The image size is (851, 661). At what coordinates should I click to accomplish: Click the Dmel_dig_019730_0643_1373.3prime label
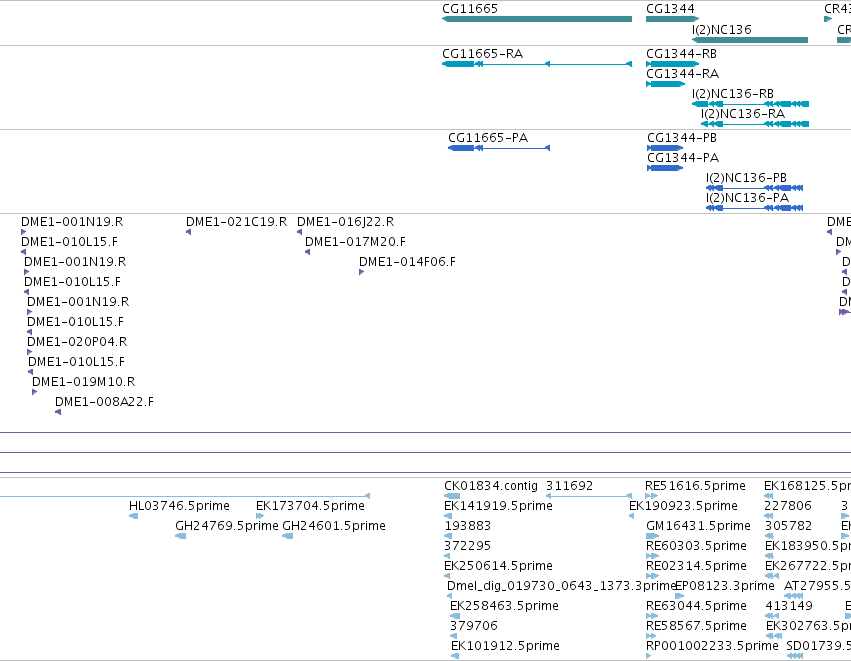pos(561,586)
